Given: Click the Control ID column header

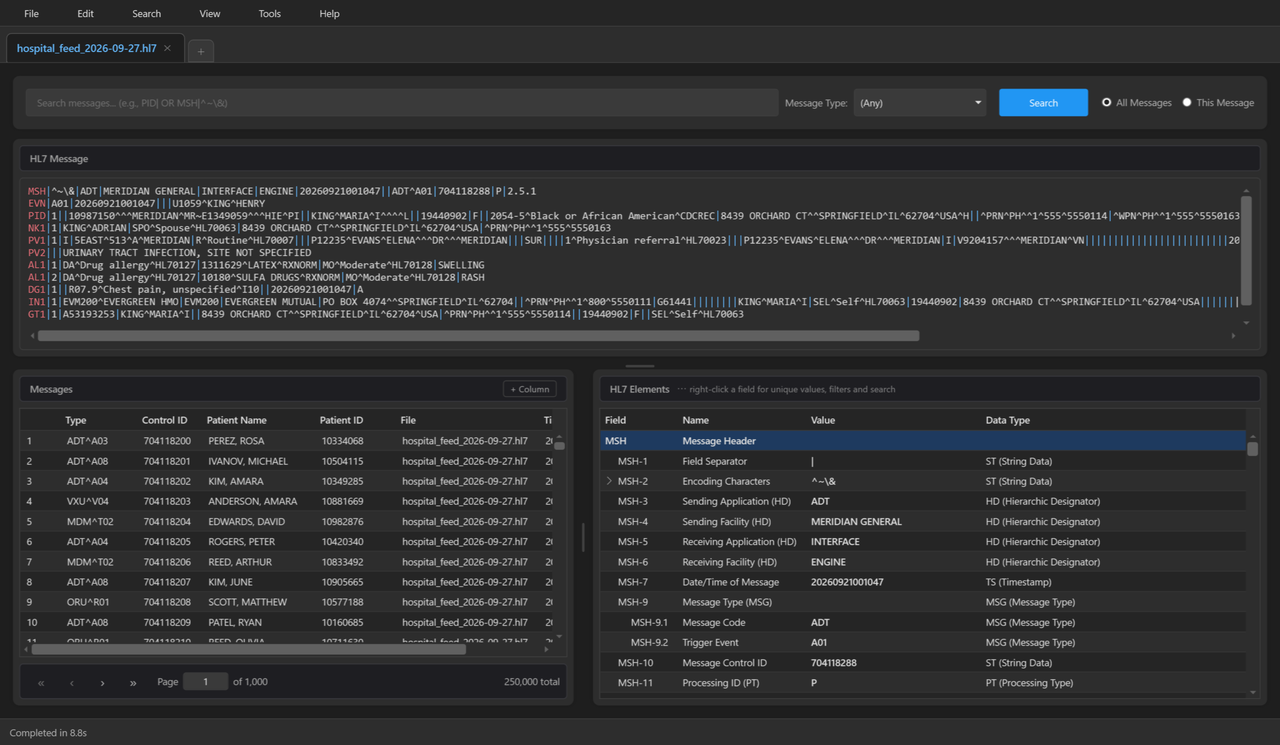Looking at the screenshot, I should coord(165,421).
